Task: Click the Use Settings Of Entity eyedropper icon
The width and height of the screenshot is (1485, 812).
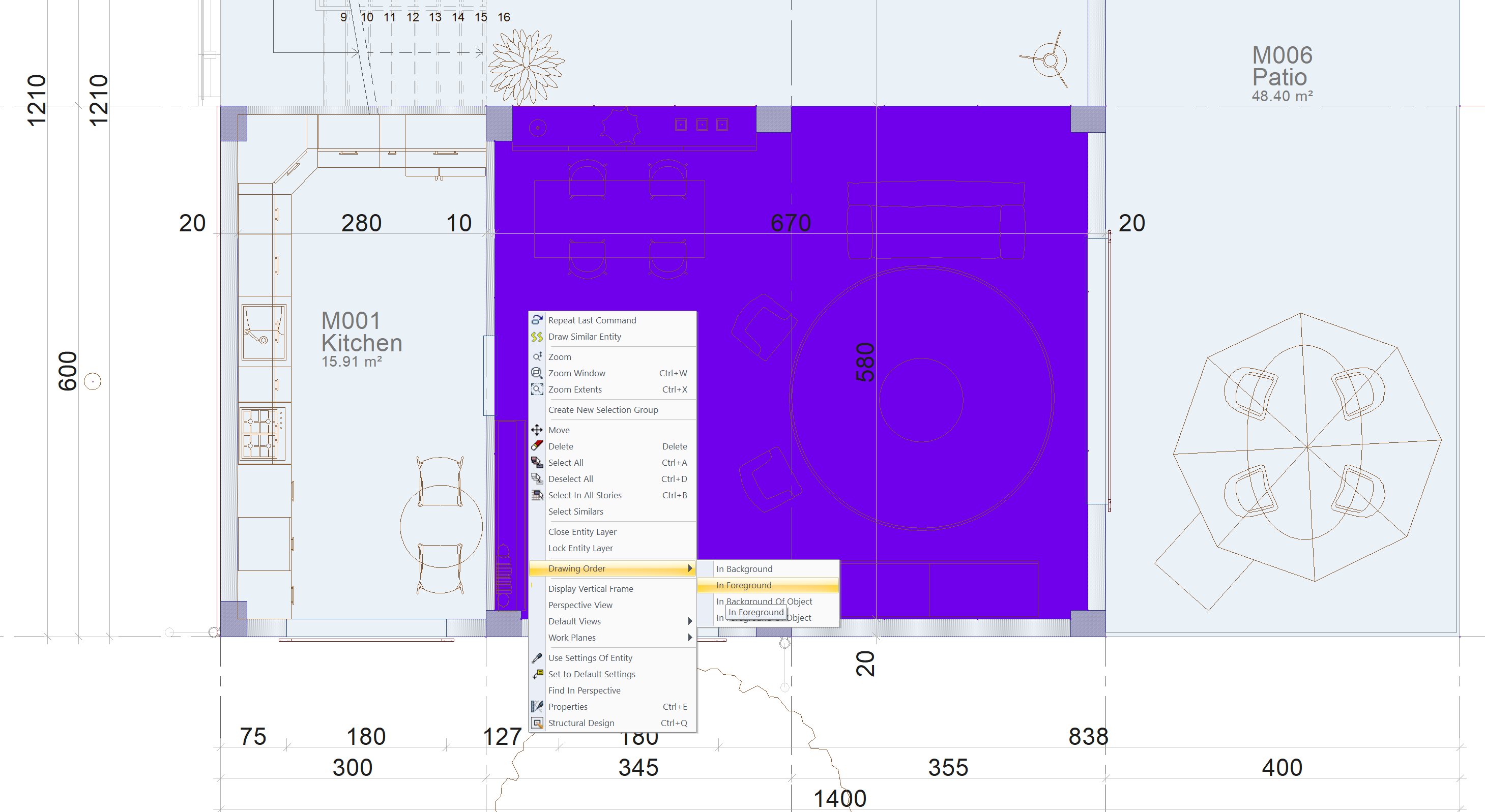Action: coord(537,657)
